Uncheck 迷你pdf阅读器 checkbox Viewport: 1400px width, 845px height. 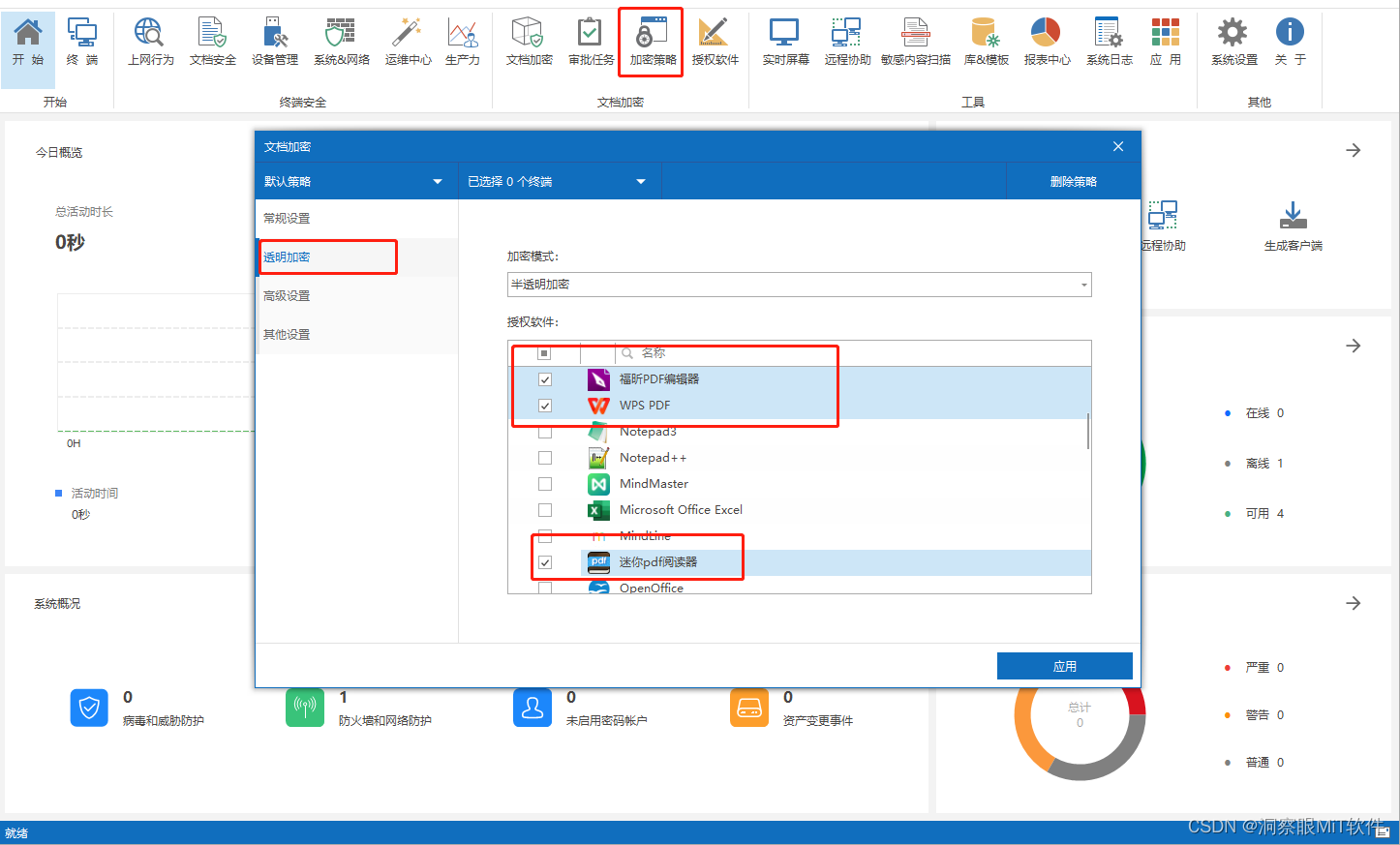point(545,562)
